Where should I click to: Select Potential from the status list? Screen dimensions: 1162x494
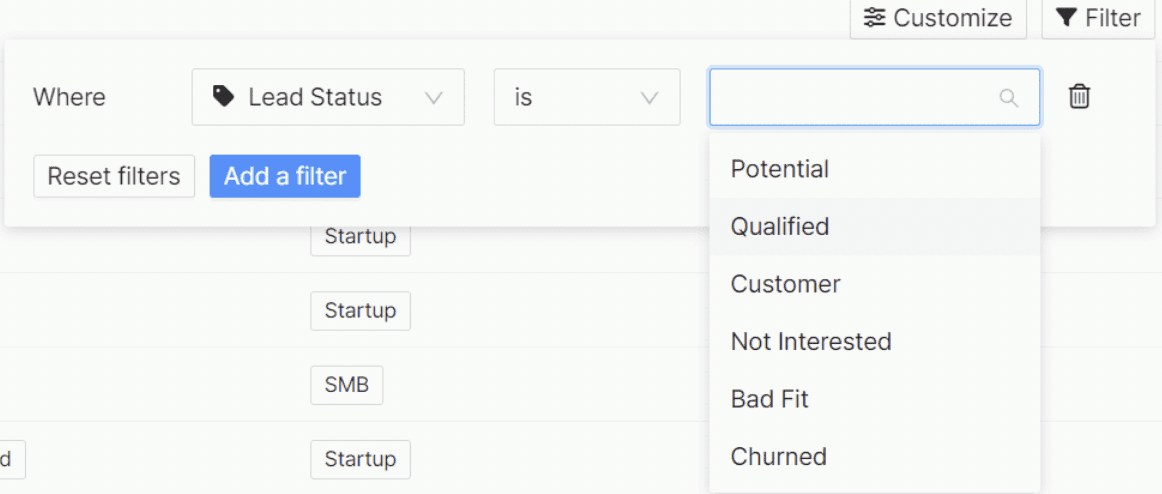click(780, 169)
